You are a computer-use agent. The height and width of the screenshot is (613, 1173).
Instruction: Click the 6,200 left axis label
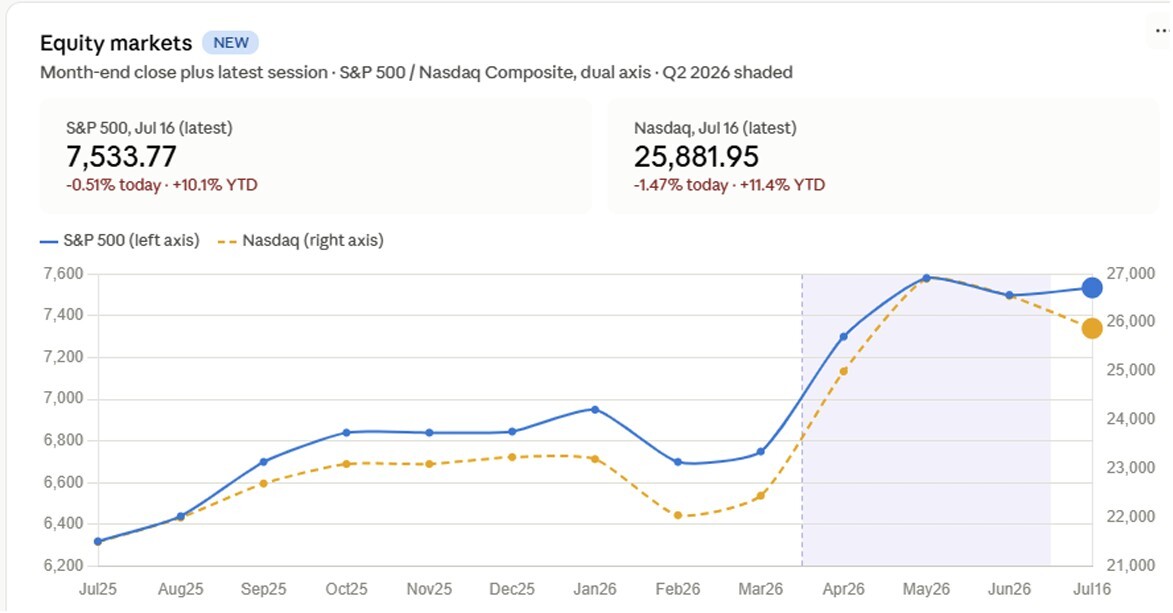point(64,565)
